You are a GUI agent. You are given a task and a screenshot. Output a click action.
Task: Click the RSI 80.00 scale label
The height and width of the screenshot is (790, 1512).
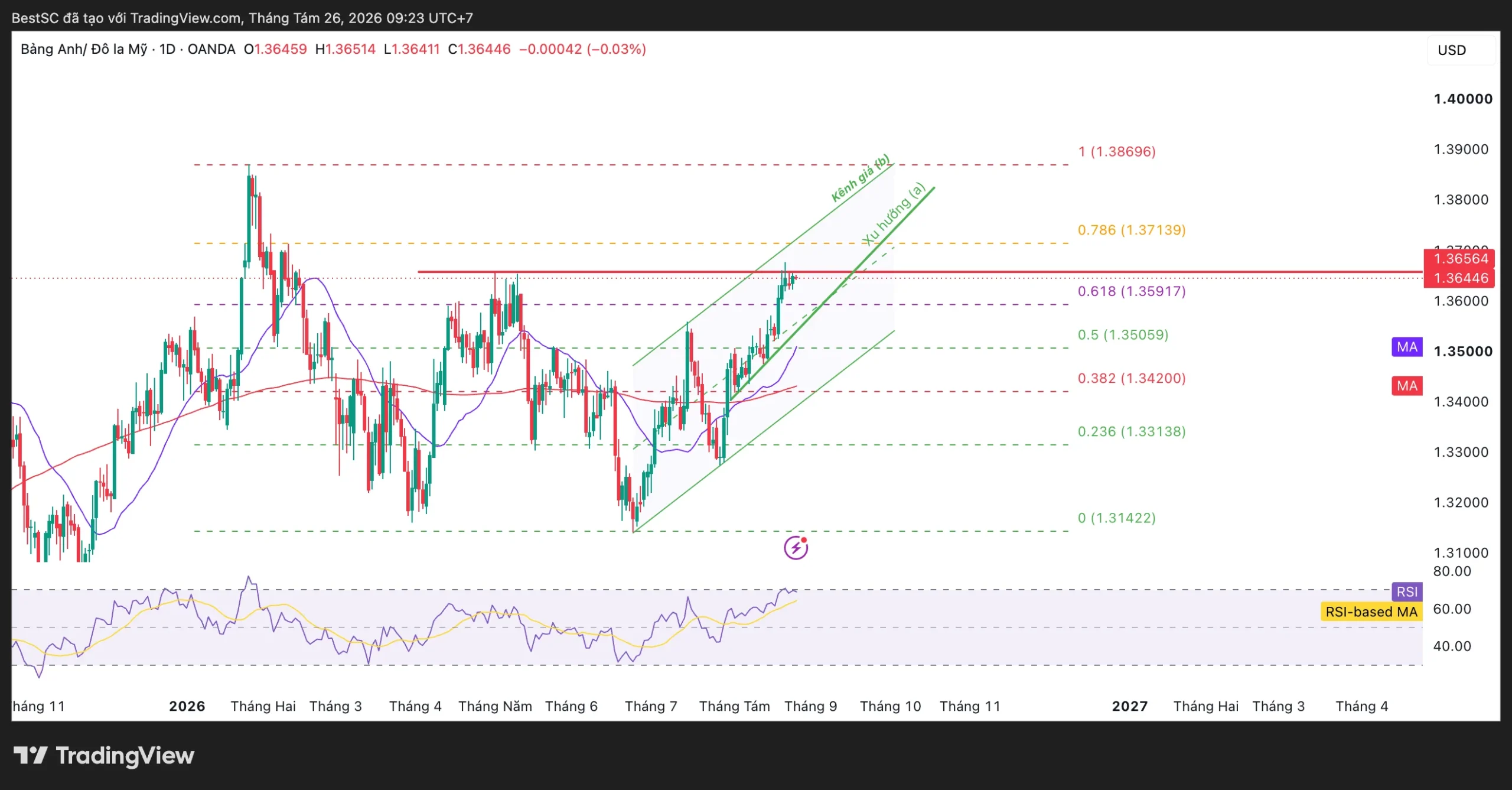(x=1452, y=571)
